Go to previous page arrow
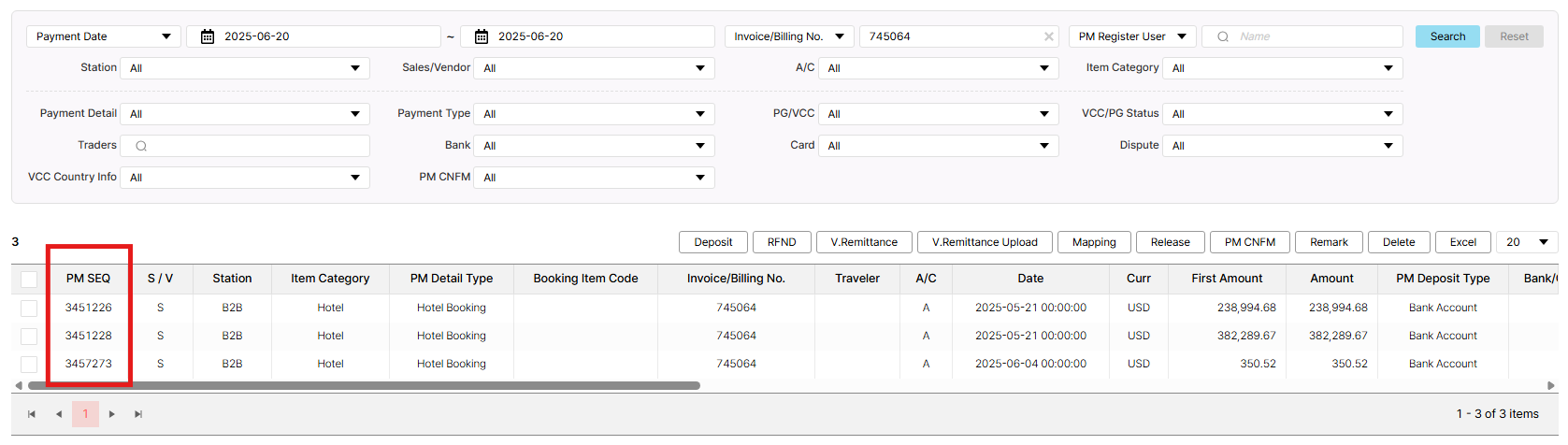 (59, 414)
